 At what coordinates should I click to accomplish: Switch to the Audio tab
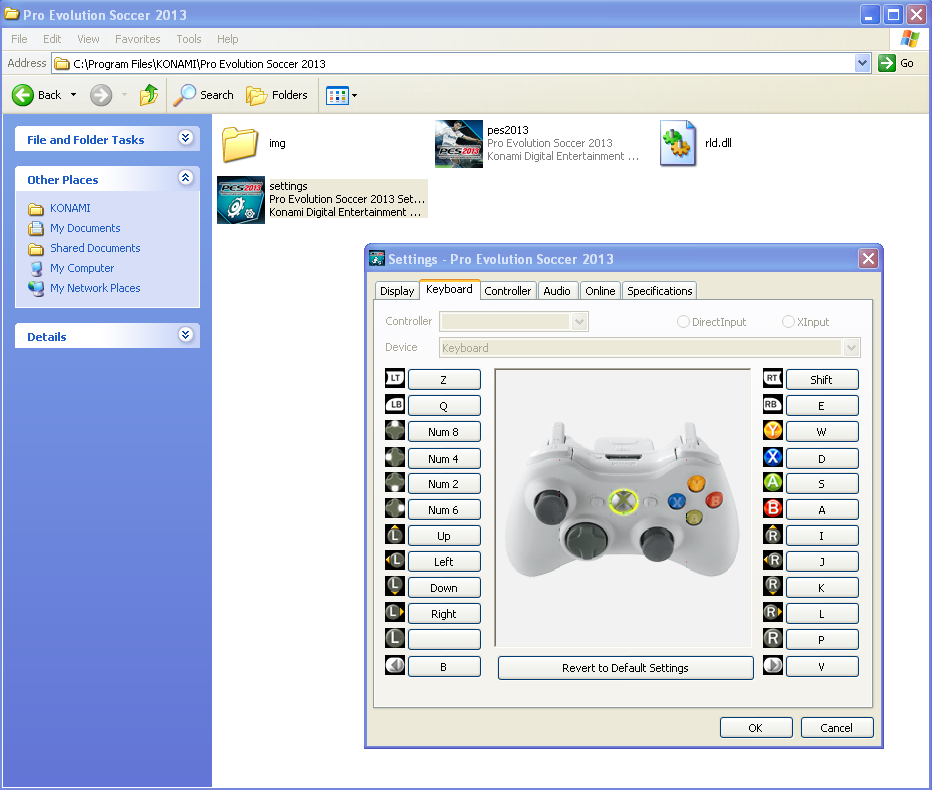557,291
